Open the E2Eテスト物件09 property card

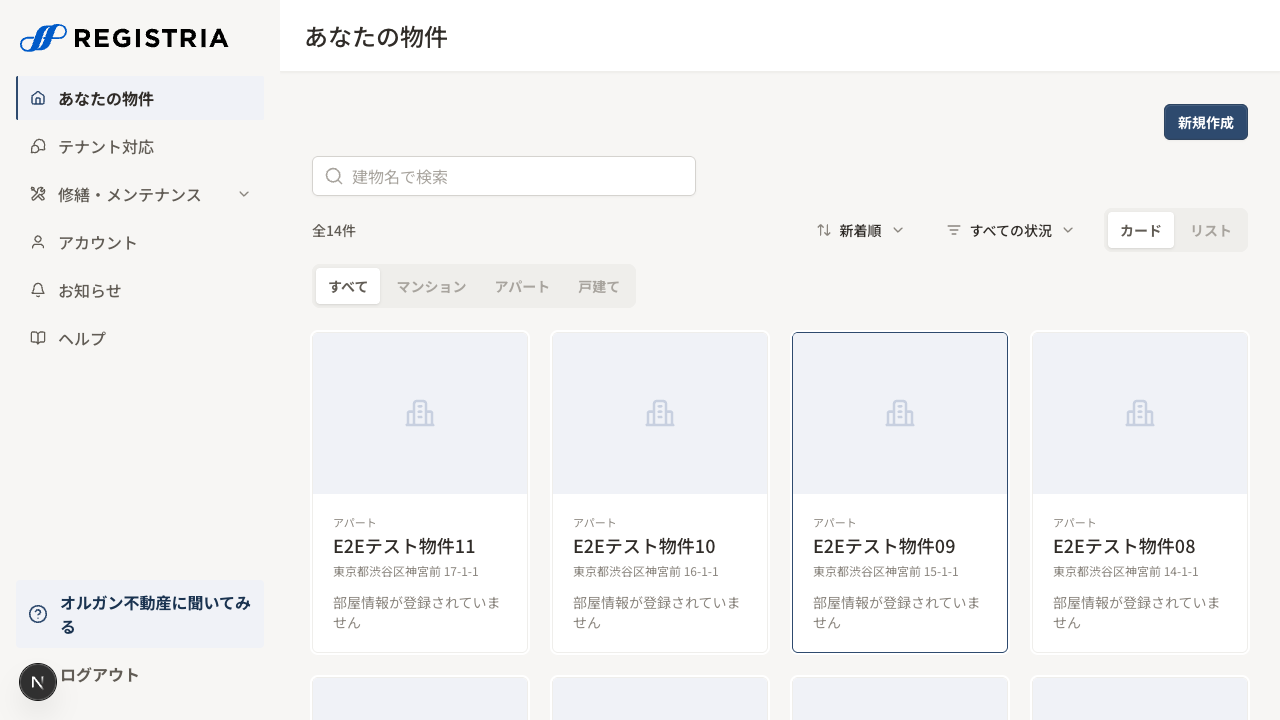tap(899, 492)
